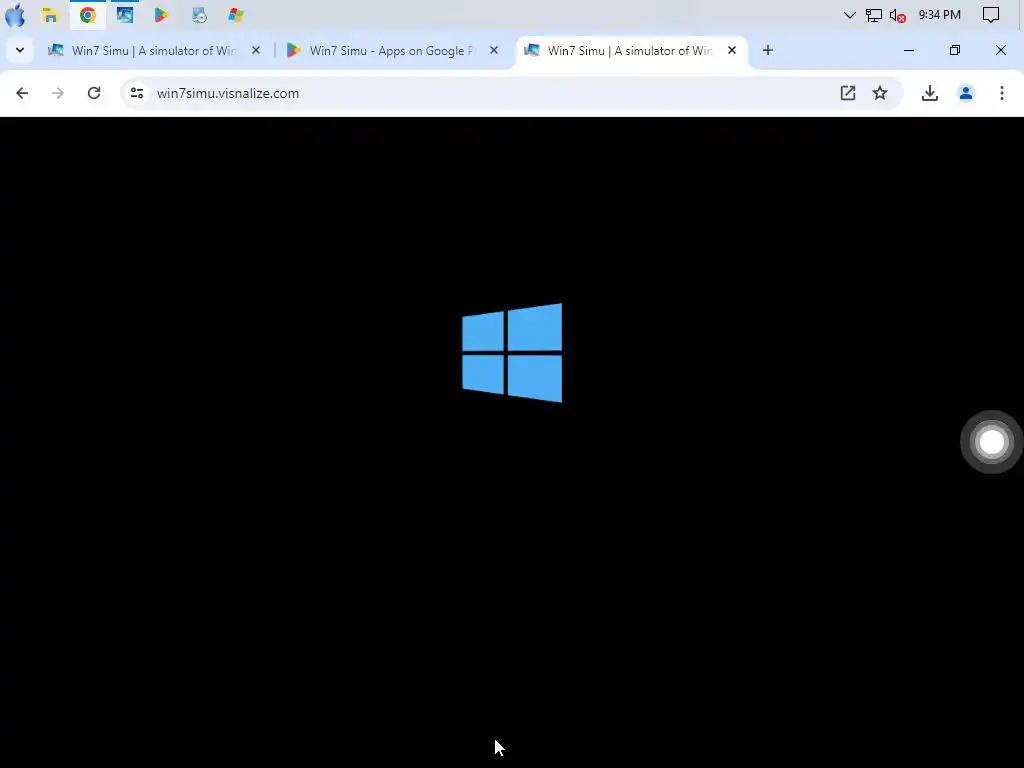This screenshot has height=768, width=1024.
Task: View site information for win7simu.visnalize.com
Action: coord(136,93)
